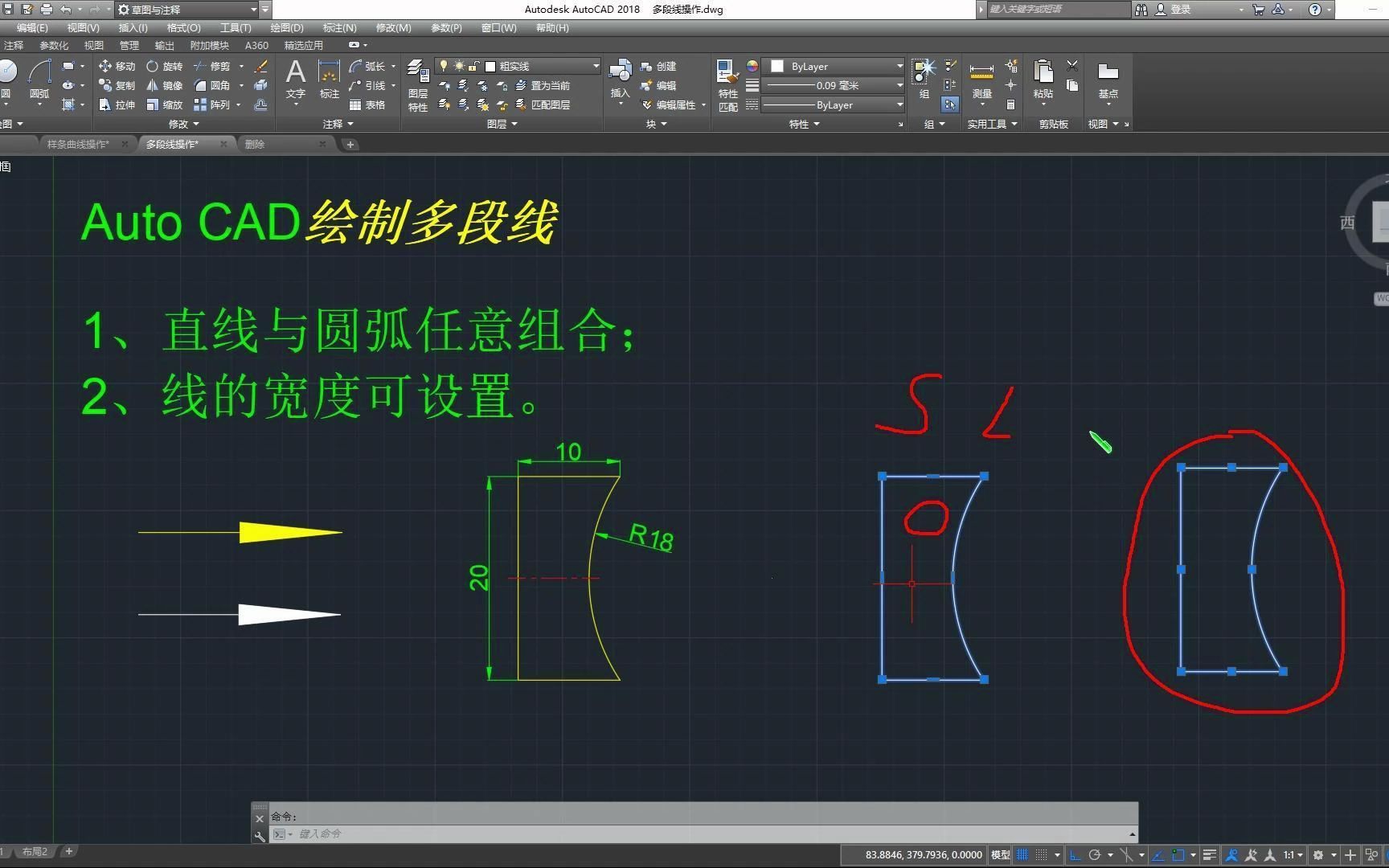Toggle grid display in the status bar
This screenshot has width=1389, height=868.
coord(1022,855)
